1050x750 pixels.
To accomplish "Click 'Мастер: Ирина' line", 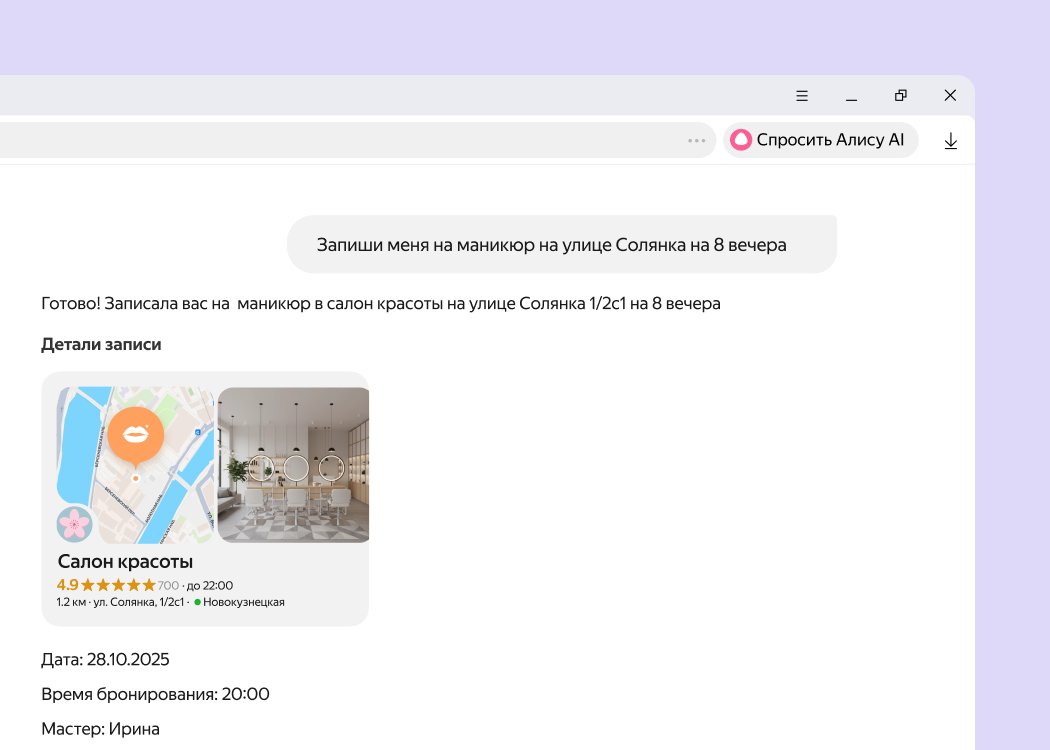I will point(100,729).
